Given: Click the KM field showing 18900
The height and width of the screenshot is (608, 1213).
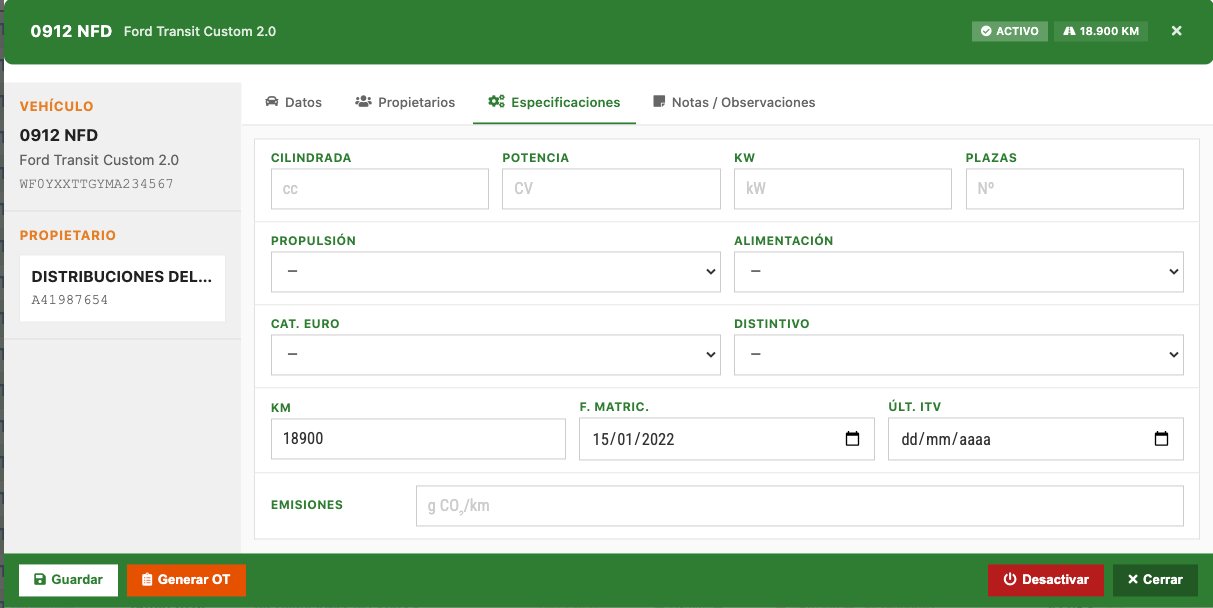Looking at the screenshot, I should (418, 438).
